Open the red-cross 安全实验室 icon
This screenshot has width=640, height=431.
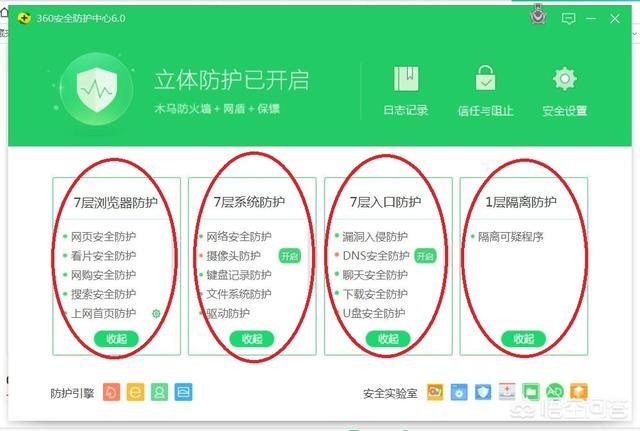point(507,392)
